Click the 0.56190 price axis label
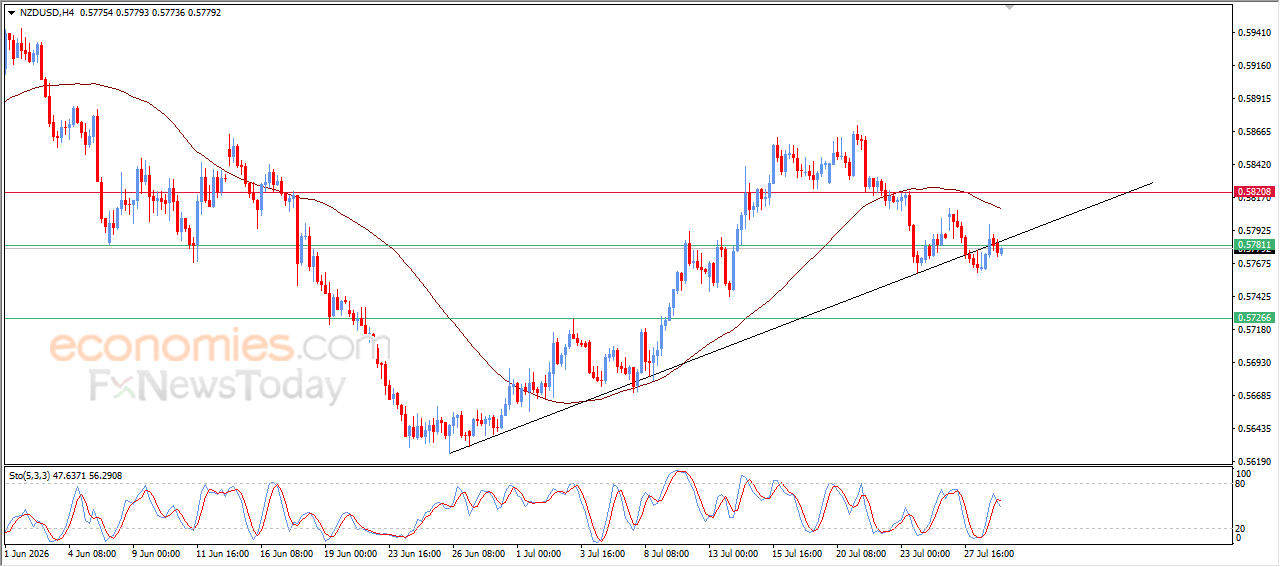Screen dimensions: 1280x567 [x=1254, y=462]
